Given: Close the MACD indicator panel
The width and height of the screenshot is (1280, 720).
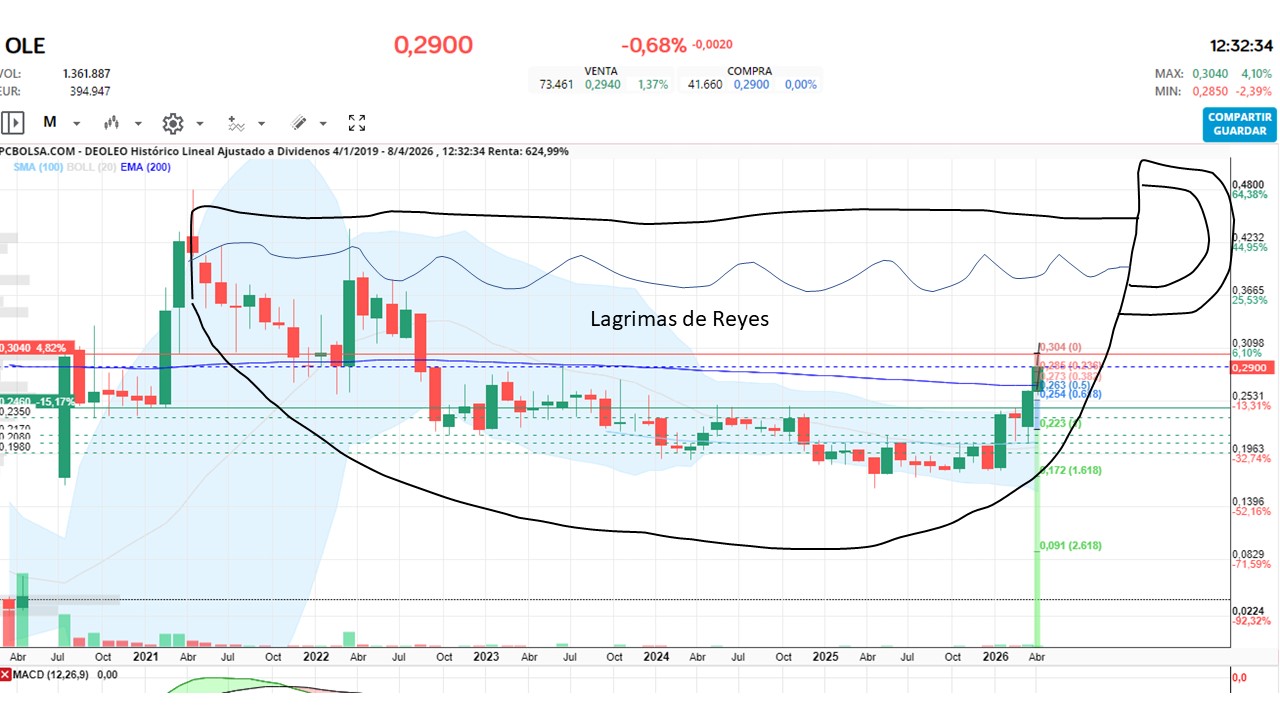Looking at the screenshot, I should click(5, 675).
